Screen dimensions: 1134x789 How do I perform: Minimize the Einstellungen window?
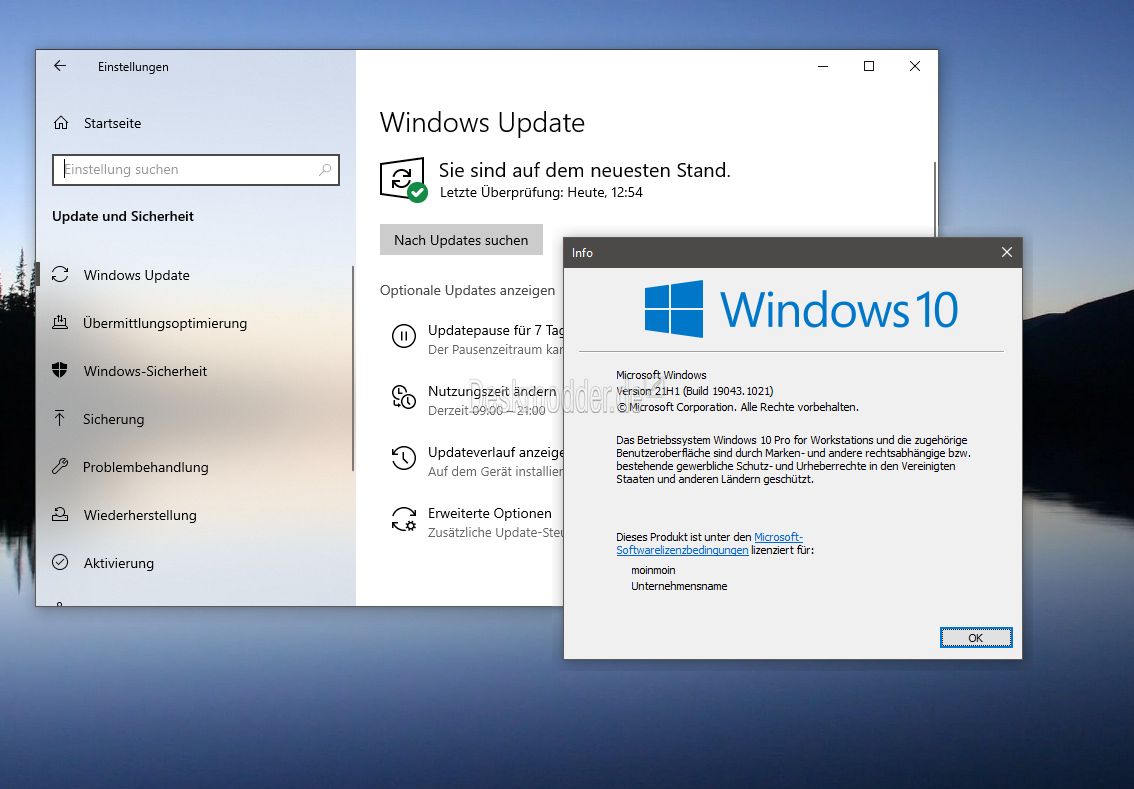823,67
